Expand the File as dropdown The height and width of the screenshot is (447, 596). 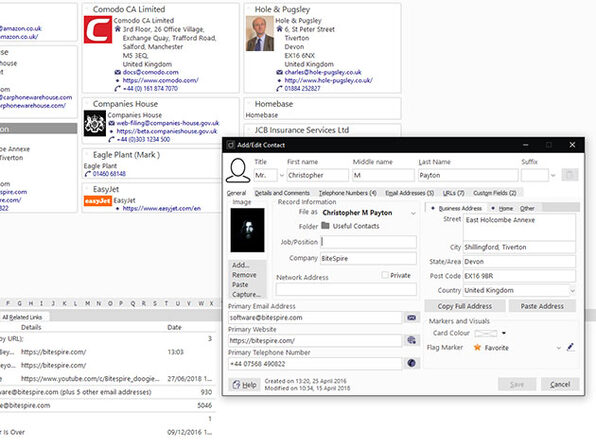point(413,213)
